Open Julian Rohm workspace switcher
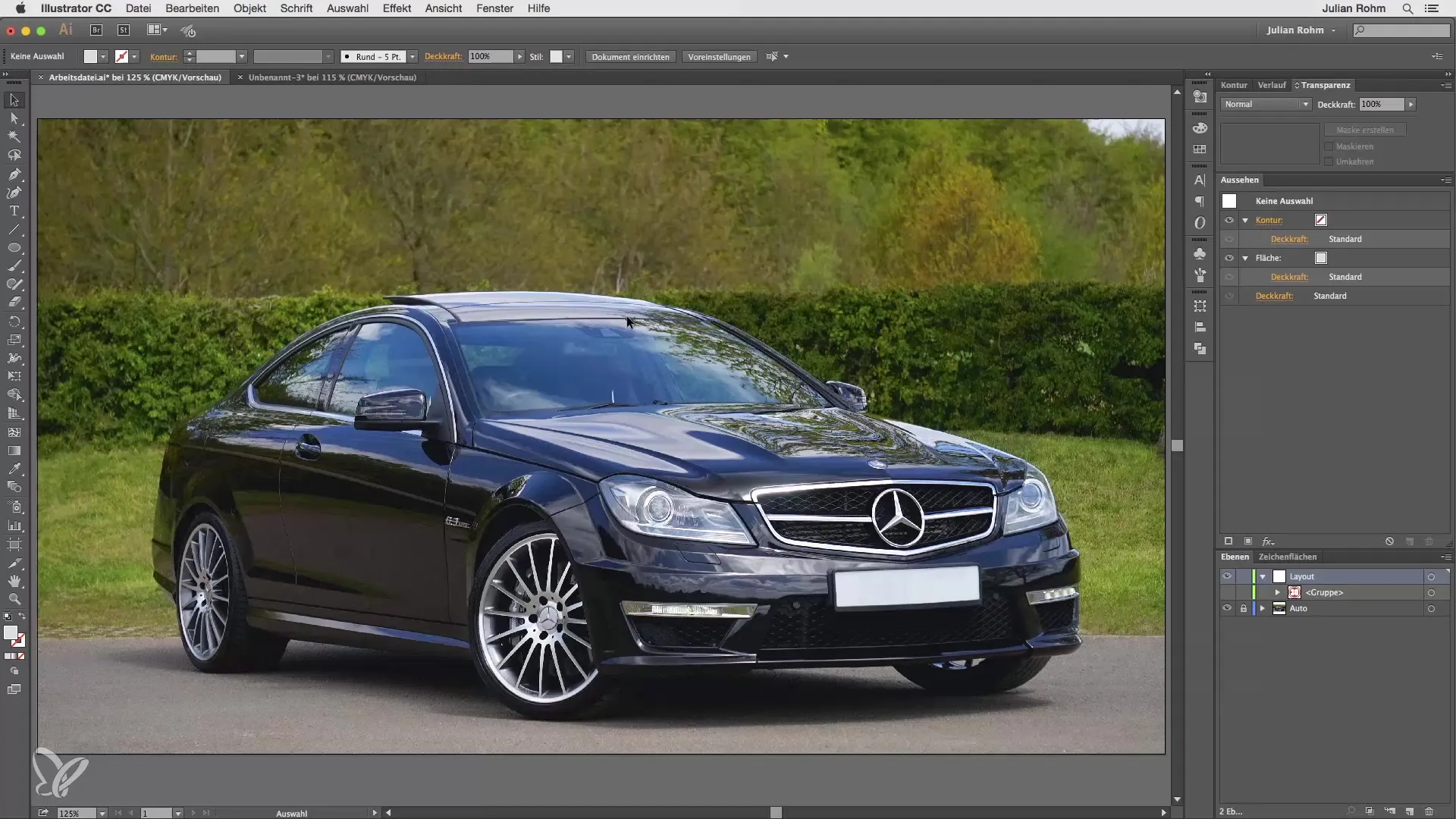 click(1301, 30)
